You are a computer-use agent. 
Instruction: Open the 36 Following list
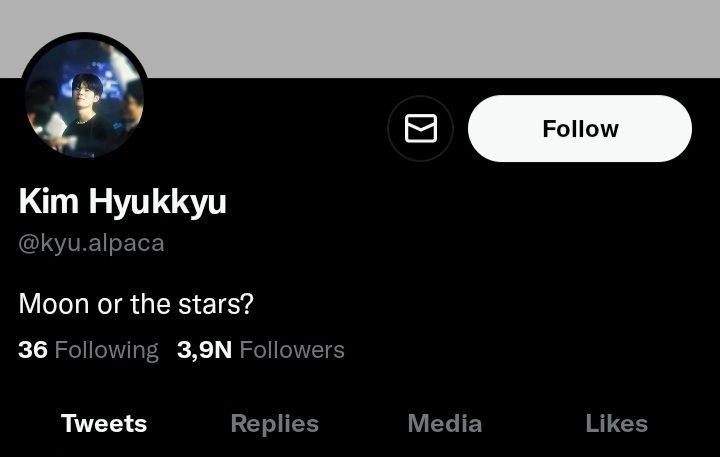coord(88,350)
